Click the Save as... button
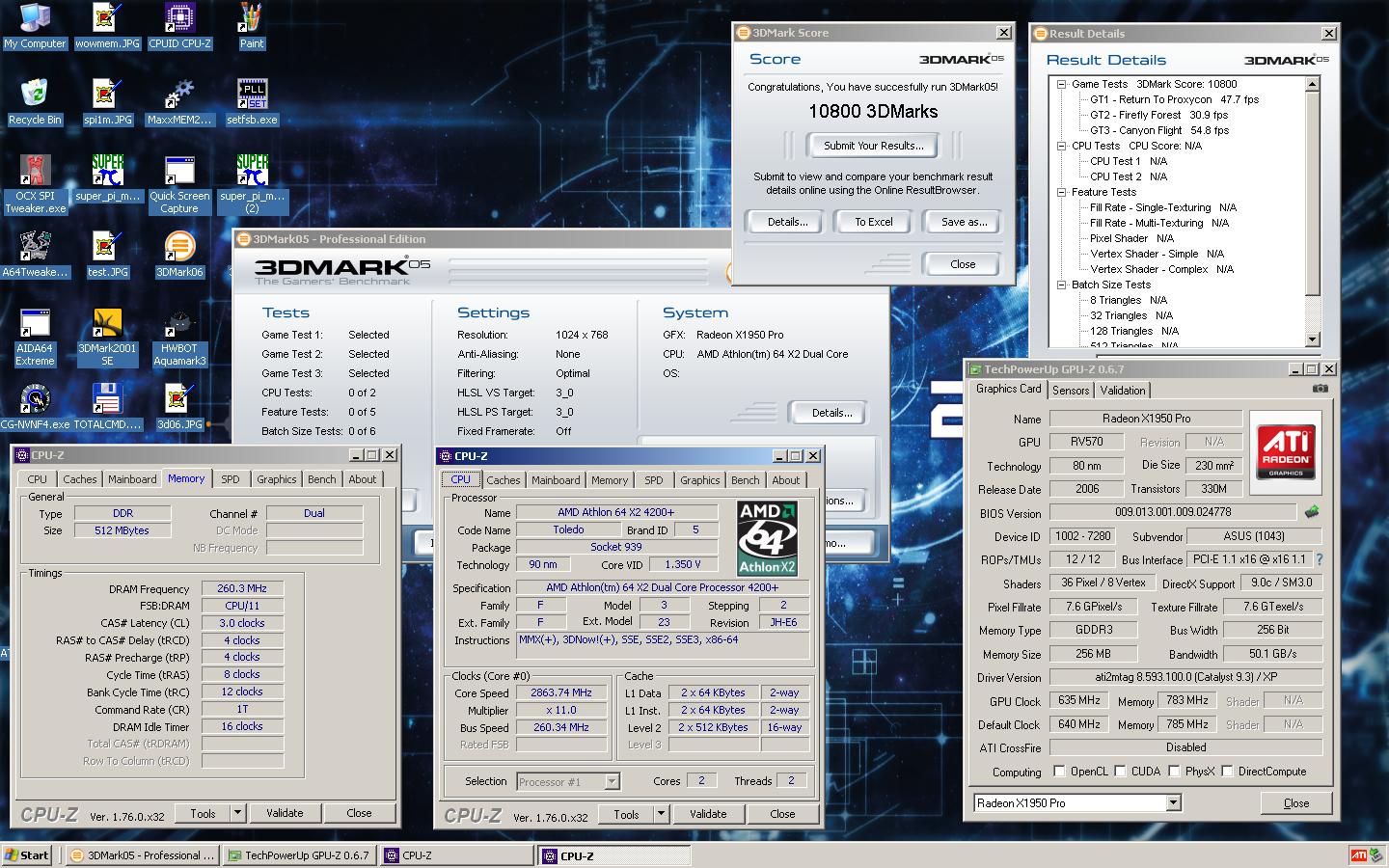The height and width of the screenshot is (868, 1389). 964,222
